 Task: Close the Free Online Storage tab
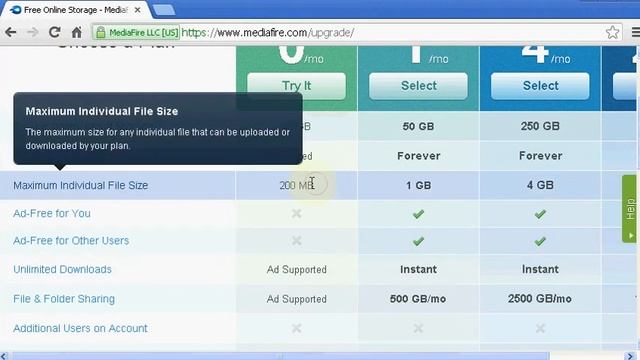click(x=138, y=10)
